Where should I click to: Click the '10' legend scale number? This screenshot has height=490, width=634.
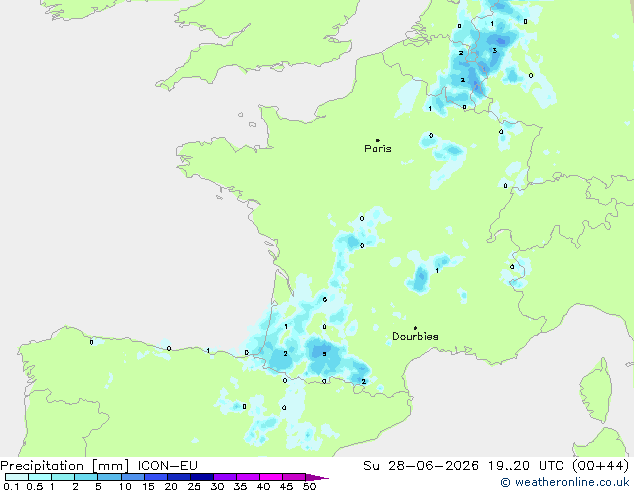(x=125, y=486)
